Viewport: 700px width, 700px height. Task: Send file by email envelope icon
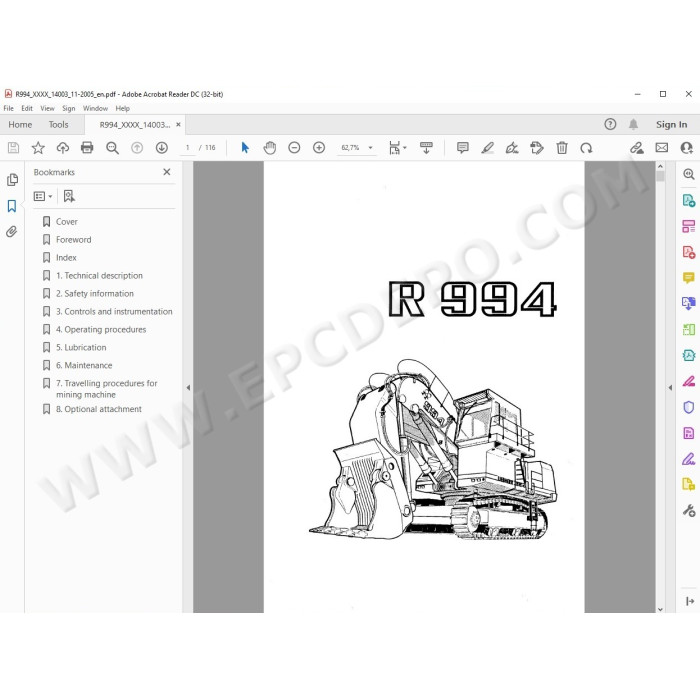tap(662, 148)
